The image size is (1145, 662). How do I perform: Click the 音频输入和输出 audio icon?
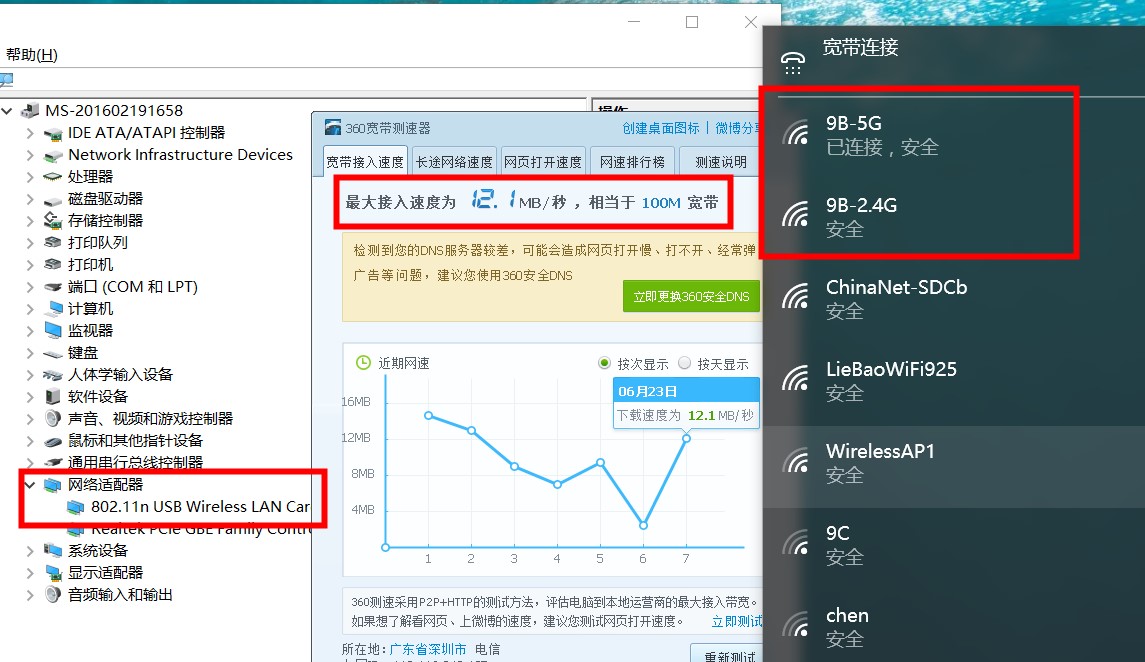pos(53,594)
